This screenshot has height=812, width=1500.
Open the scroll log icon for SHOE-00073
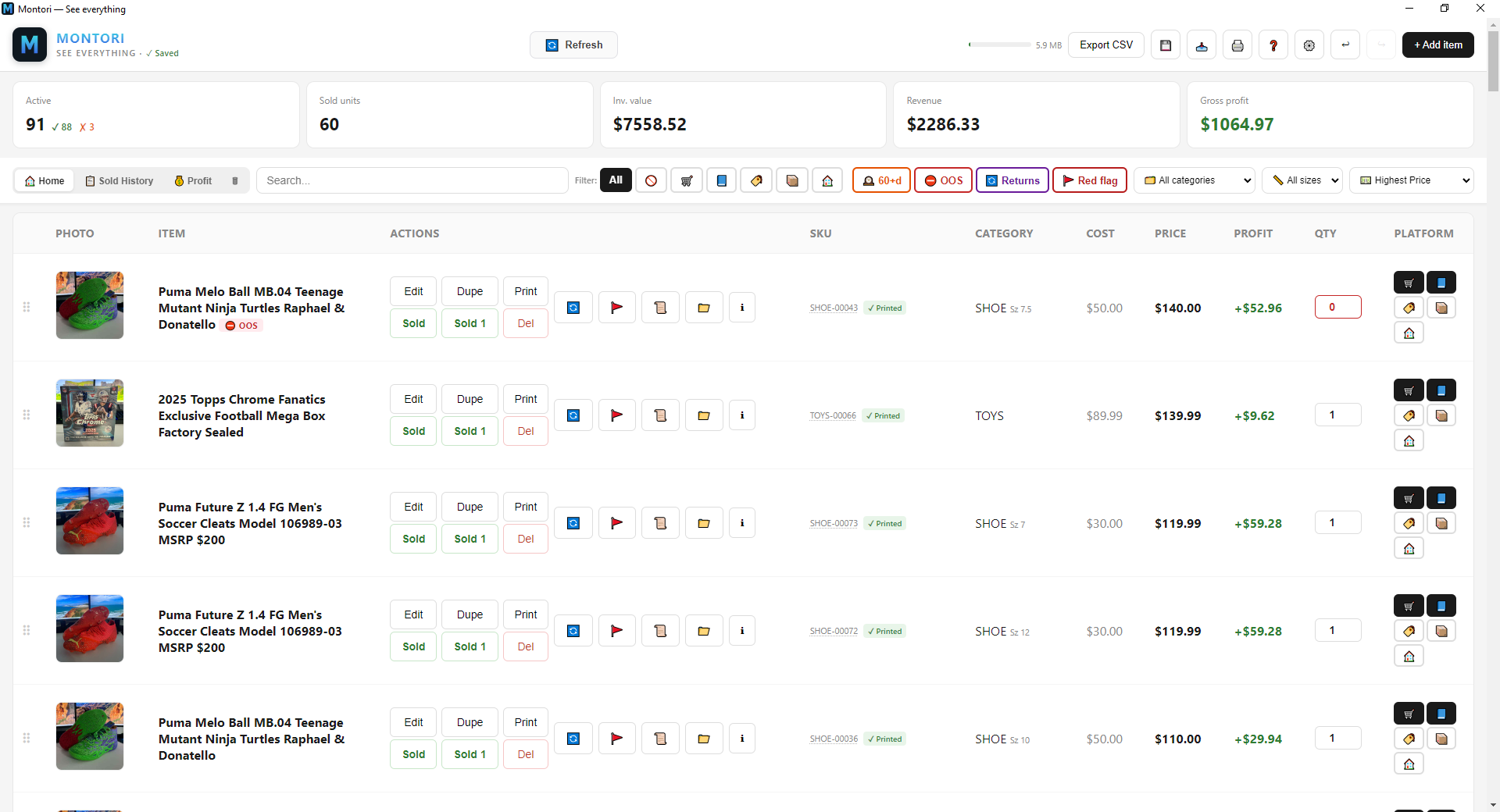point(661,523)
